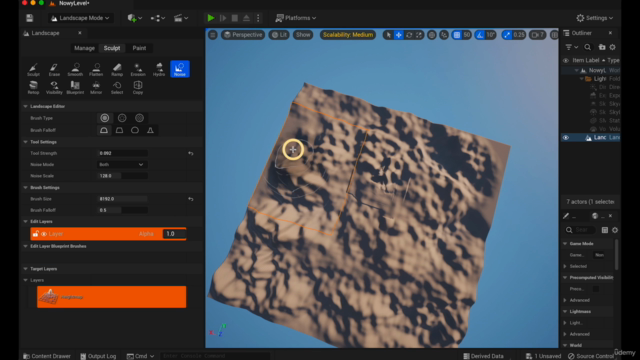Adjust the Brush Size slider
The width and height of the screenshot is (640, 360).
123,199
